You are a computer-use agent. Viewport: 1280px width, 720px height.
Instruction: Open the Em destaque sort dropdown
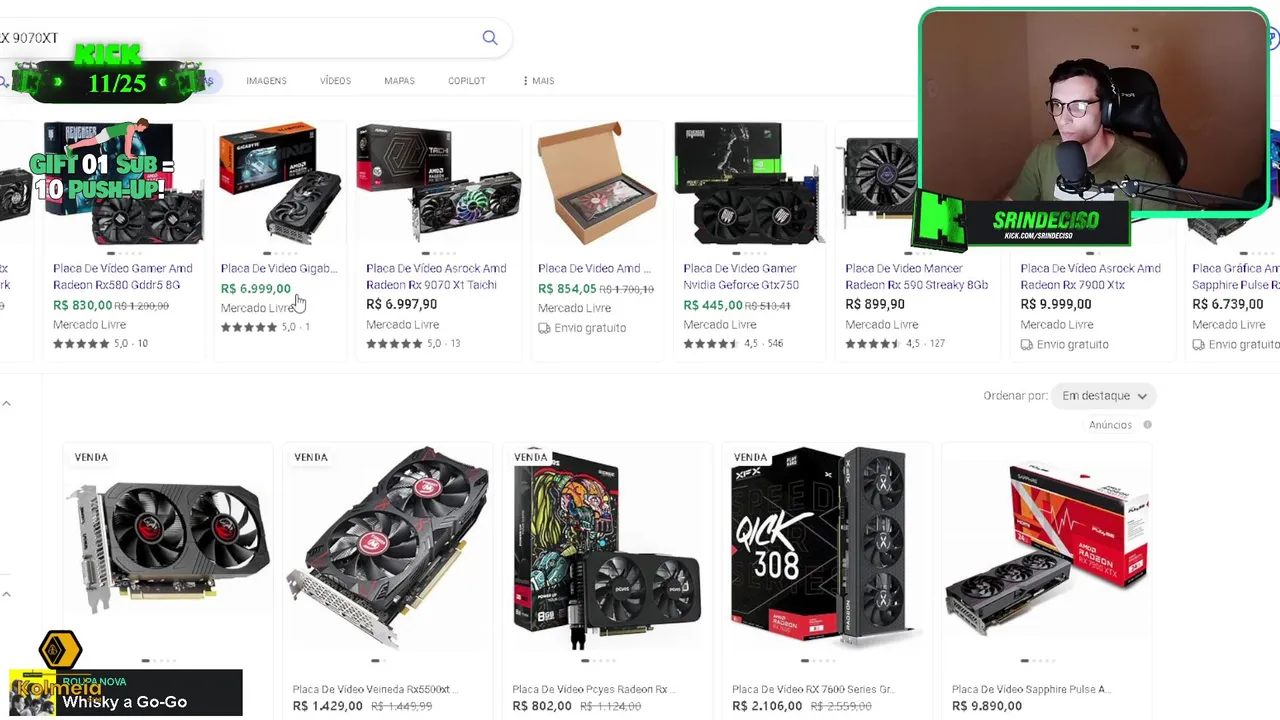pos(1104,396)
